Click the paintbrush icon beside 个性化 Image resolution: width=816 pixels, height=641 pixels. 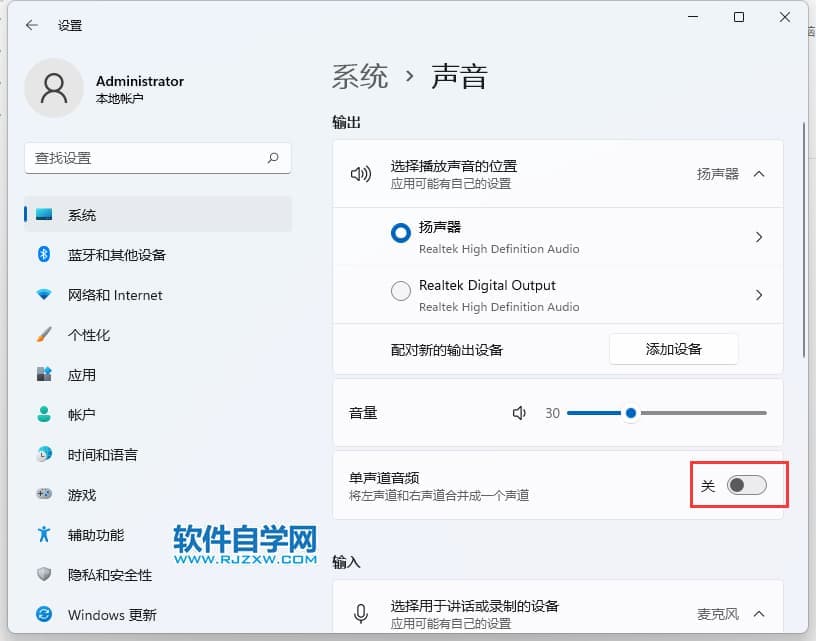(44, 335)
